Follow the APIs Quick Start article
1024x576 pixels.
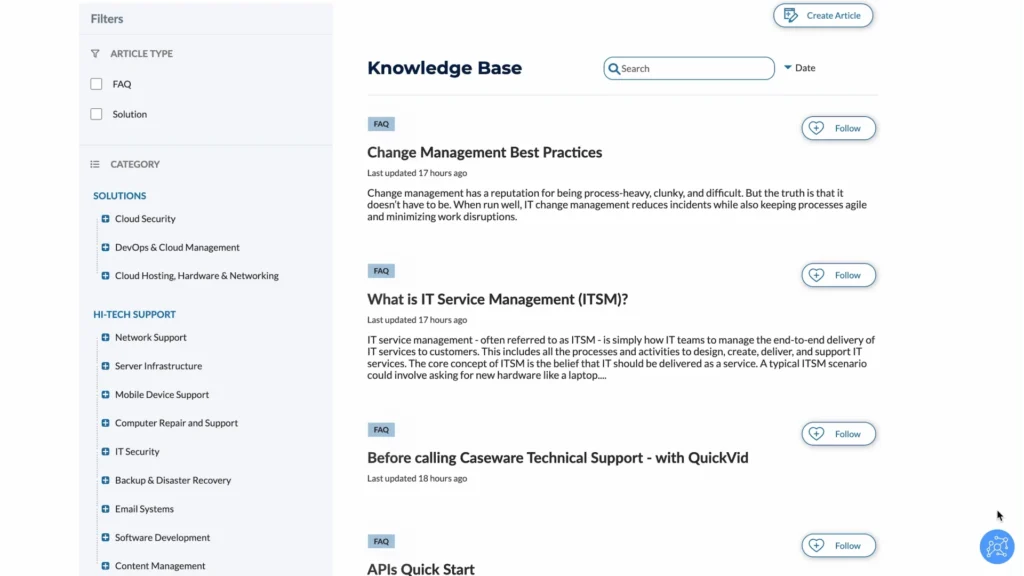[839, 545]
